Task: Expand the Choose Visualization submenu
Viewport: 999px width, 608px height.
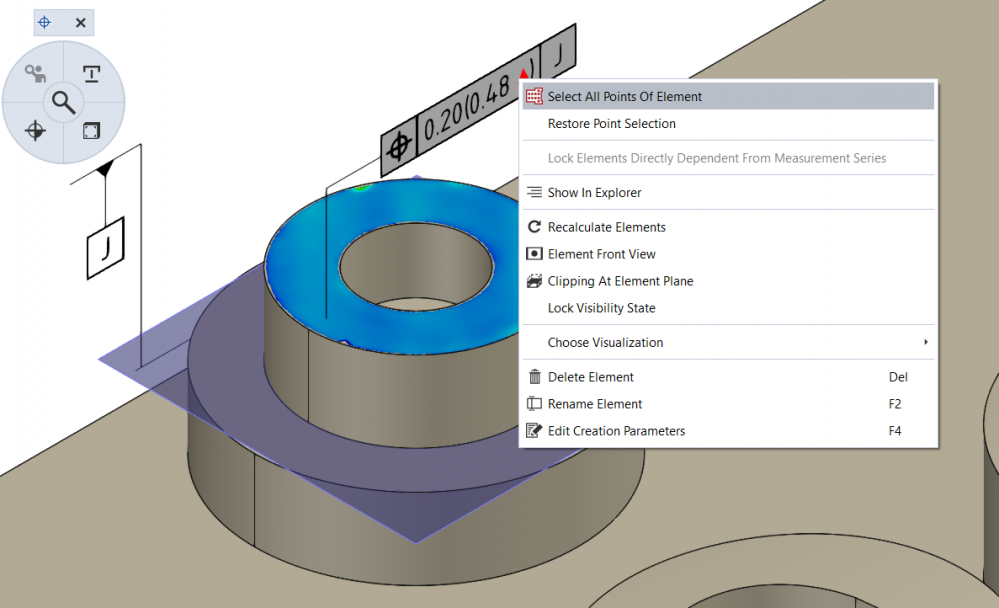Action: click(605, 342)
